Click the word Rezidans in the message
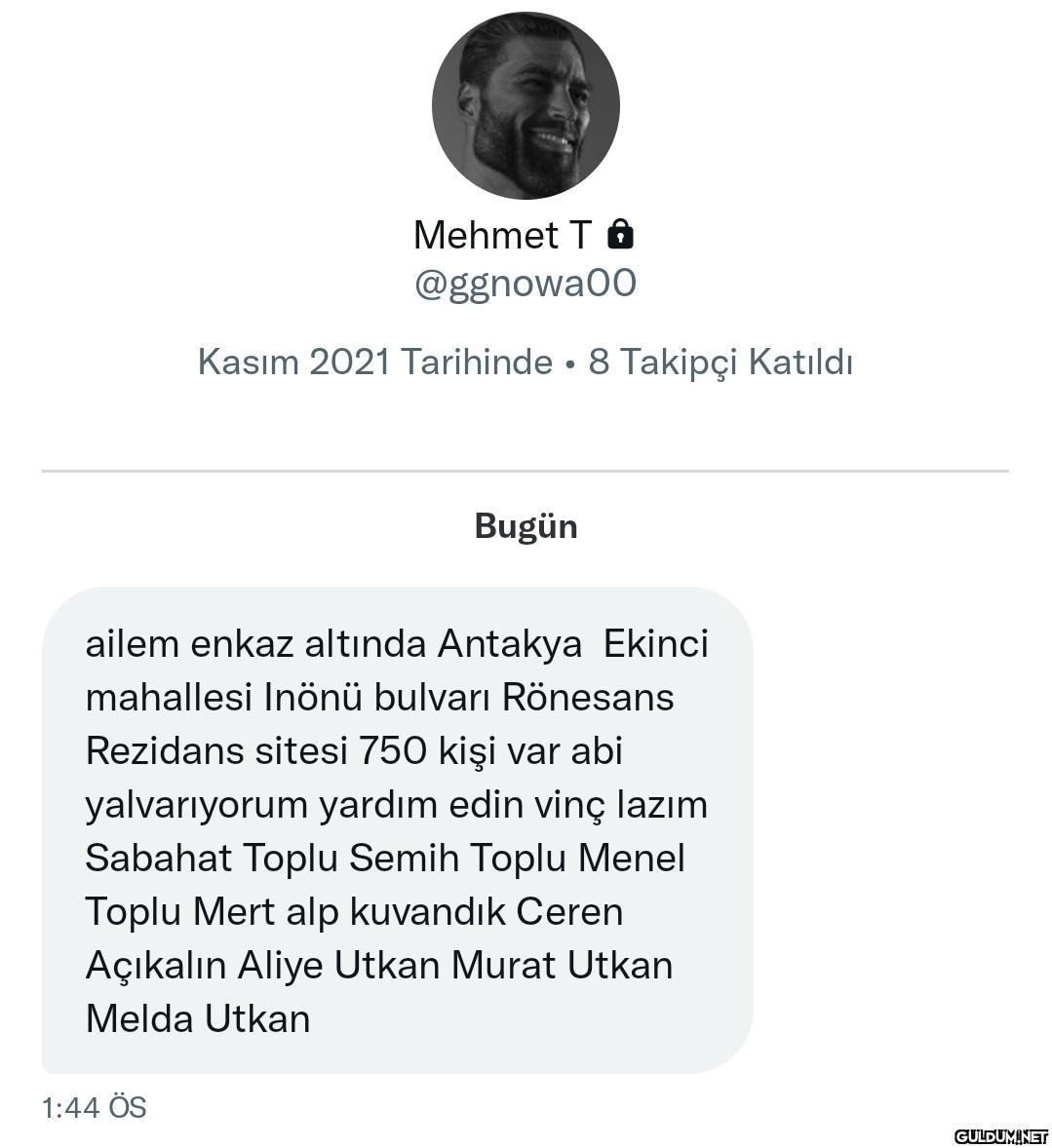The height and width of the screenshot is (1148, 1052). tap(163, 751)
